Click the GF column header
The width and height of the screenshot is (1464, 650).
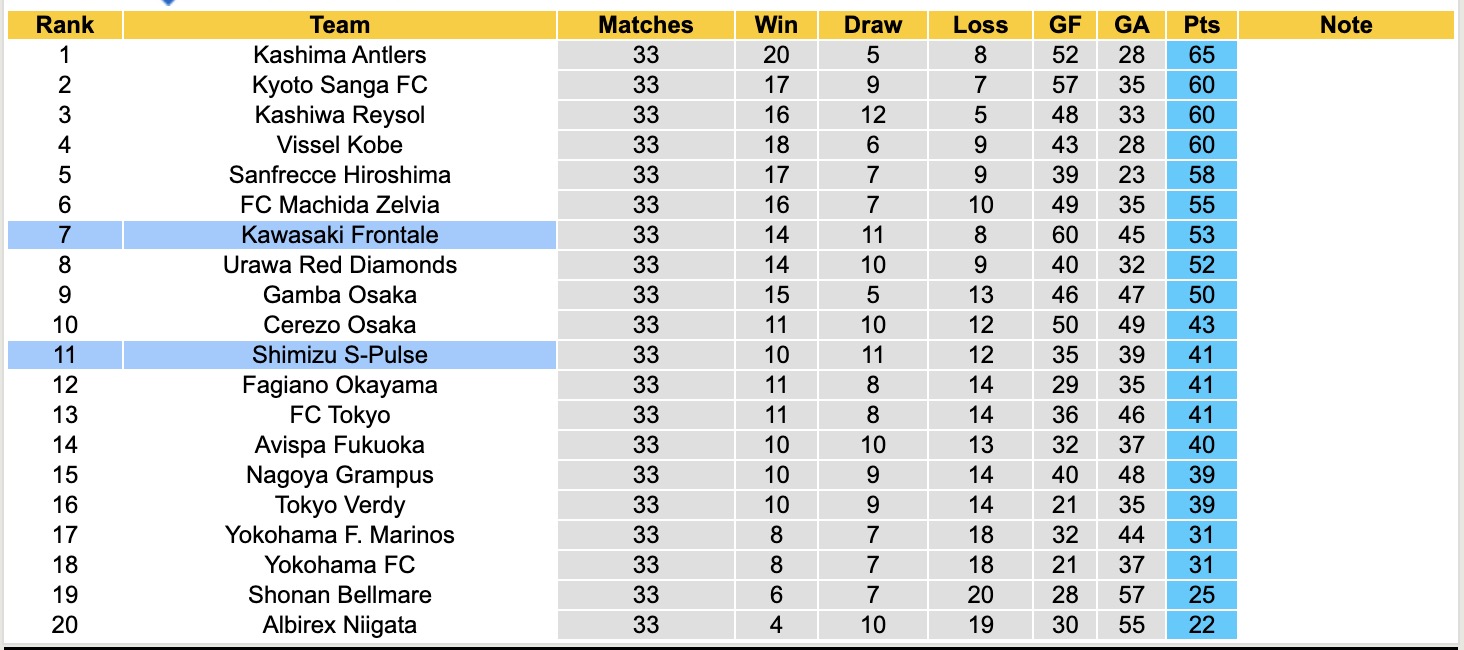point(1065,25)
